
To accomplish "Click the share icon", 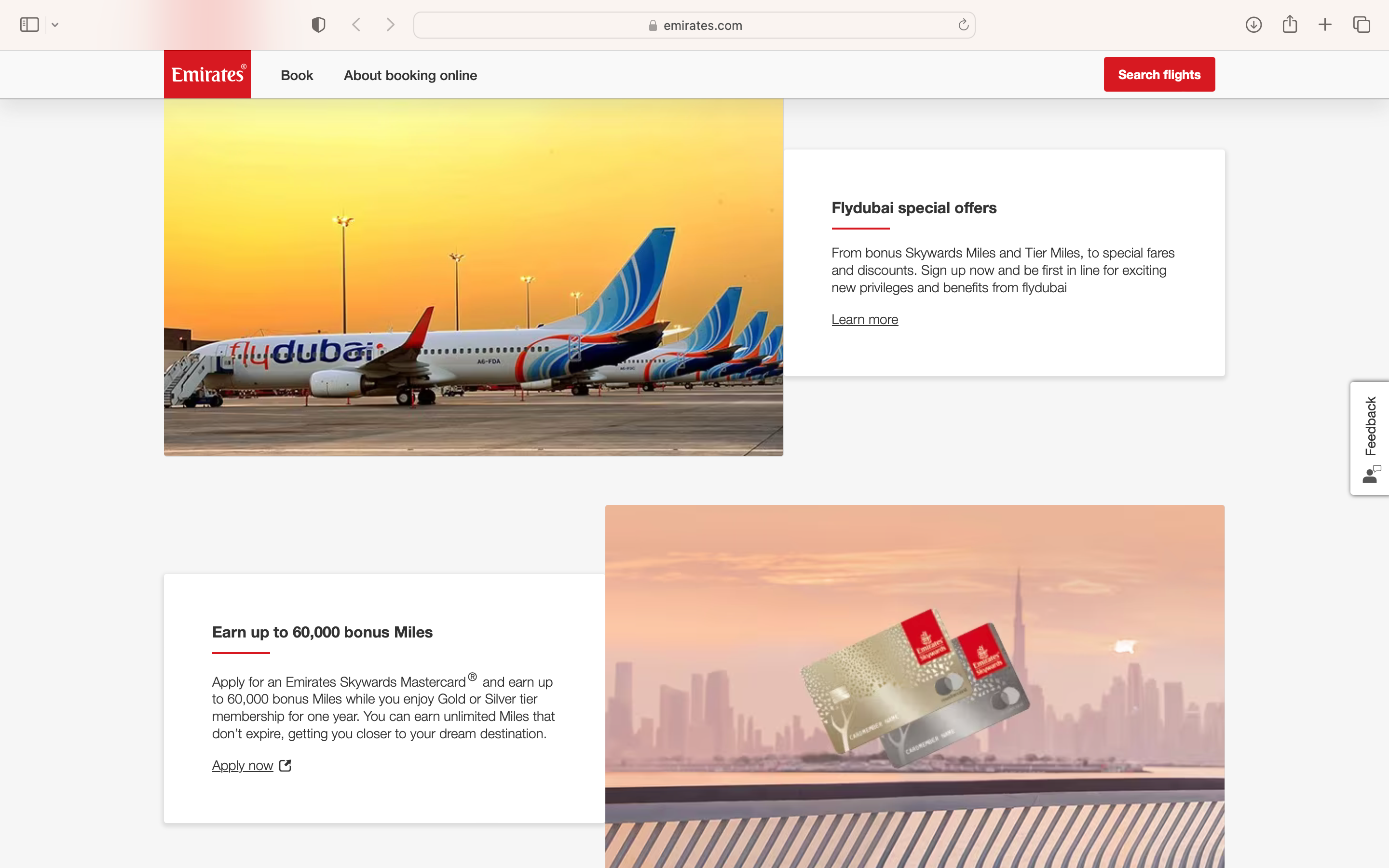I will click(x=1290, y=24).
